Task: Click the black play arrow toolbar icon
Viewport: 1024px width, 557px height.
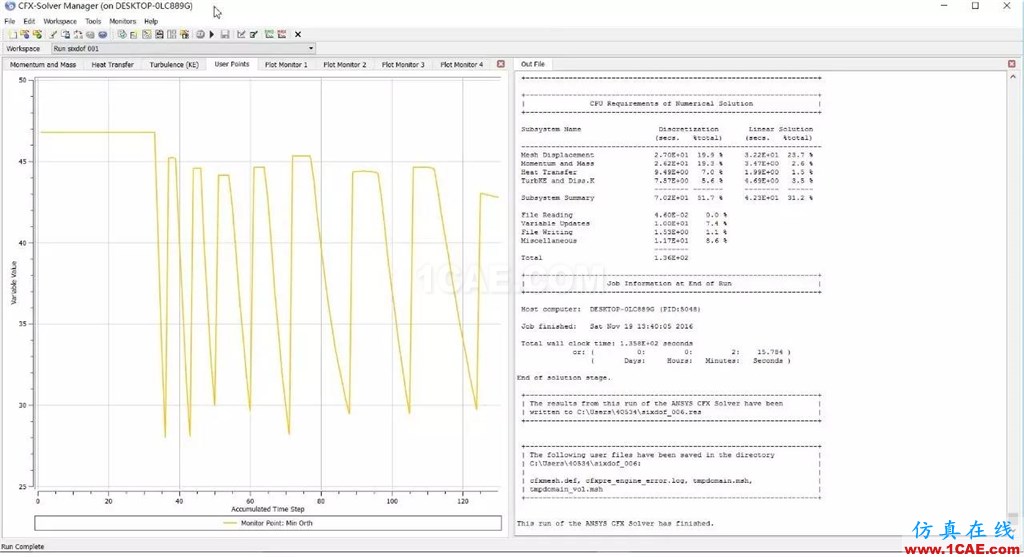Action: [x=212, y=34]
